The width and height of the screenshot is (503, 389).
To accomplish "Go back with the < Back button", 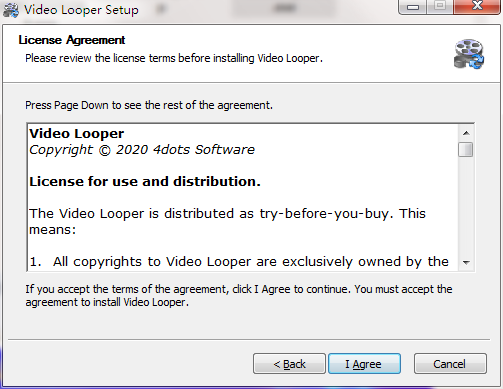I will point(289,364).
